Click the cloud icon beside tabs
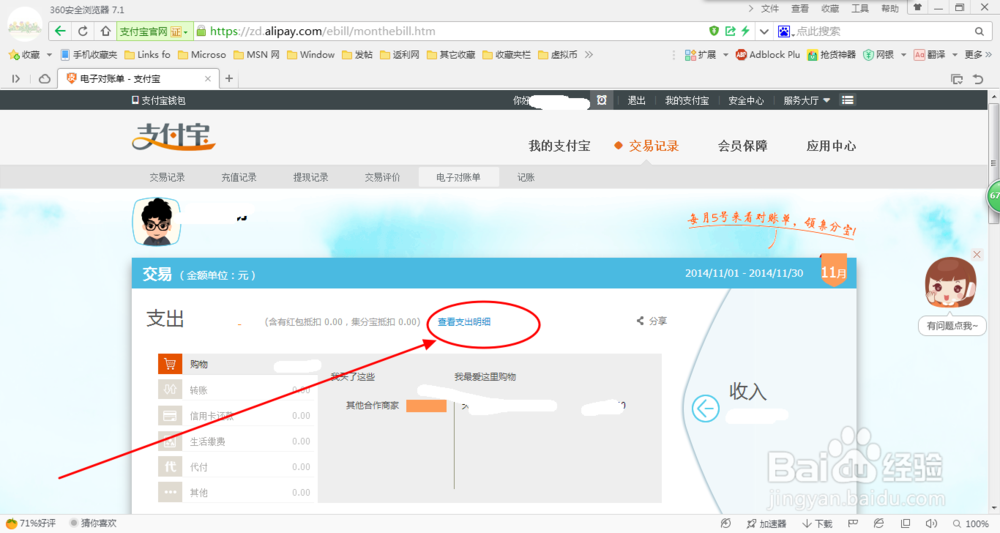The width and height of the screenshot is (1000, 533). point(45,78)
